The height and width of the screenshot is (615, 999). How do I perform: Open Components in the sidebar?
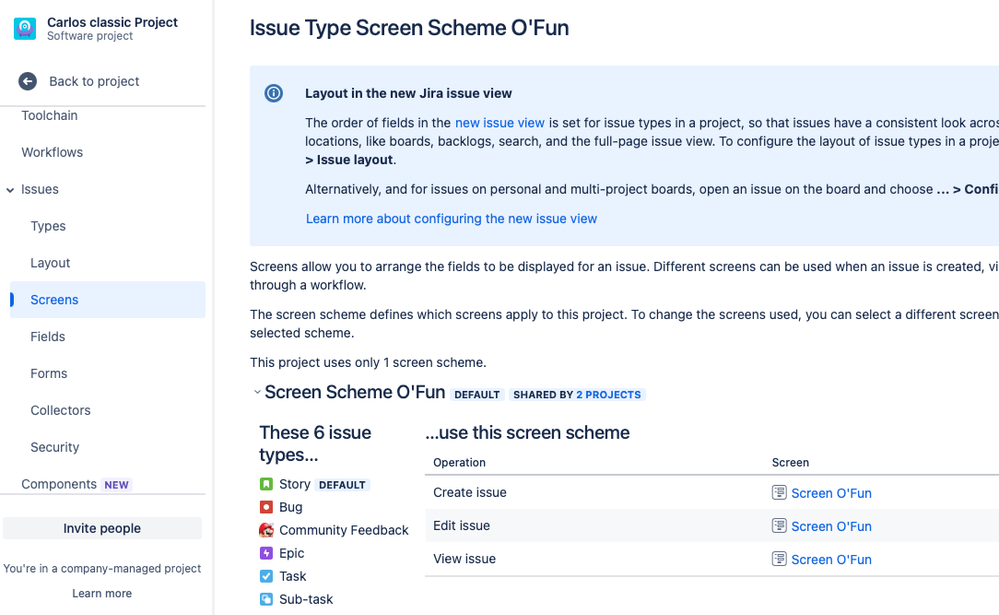pyautogui.click(x=59, y=484)
